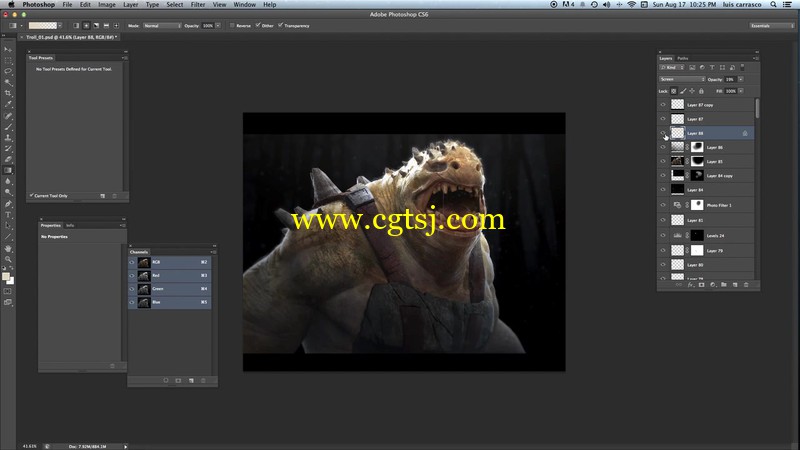Viewport: 800px width, 450px height.
Task: Choose the Linear gradient style icon
Action: pyautogui.click(x=76, y=26)
